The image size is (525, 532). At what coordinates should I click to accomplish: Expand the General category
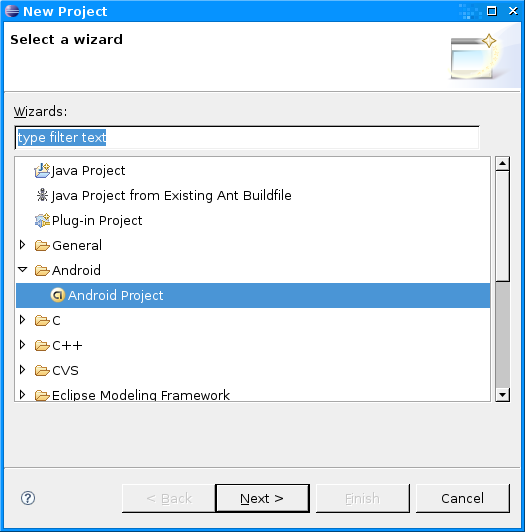tap(22, 245)
